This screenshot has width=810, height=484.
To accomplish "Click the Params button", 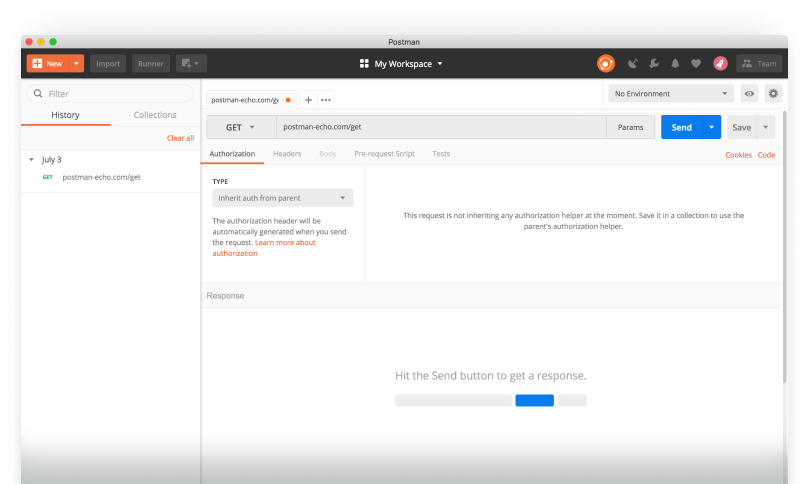I will point(631,127).
